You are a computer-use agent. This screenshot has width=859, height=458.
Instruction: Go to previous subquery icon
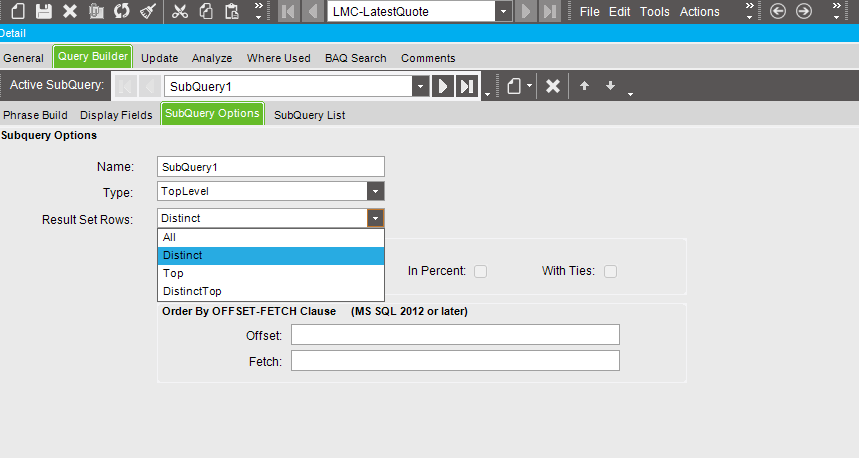[149, 86]
